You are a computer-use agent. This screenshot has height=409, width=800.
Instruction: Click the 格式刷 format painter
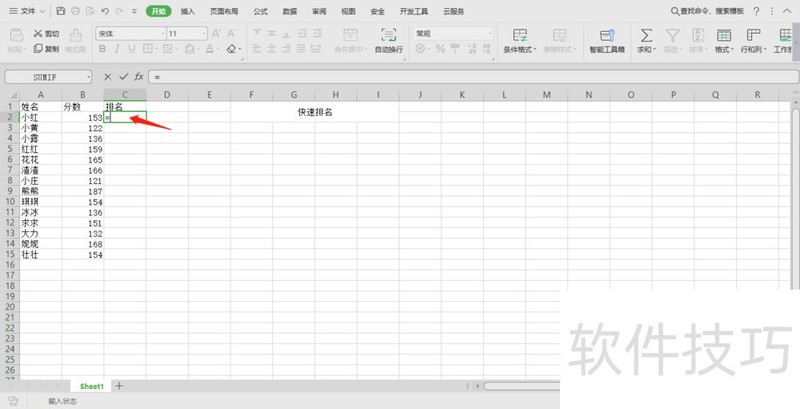click(76, 40)
